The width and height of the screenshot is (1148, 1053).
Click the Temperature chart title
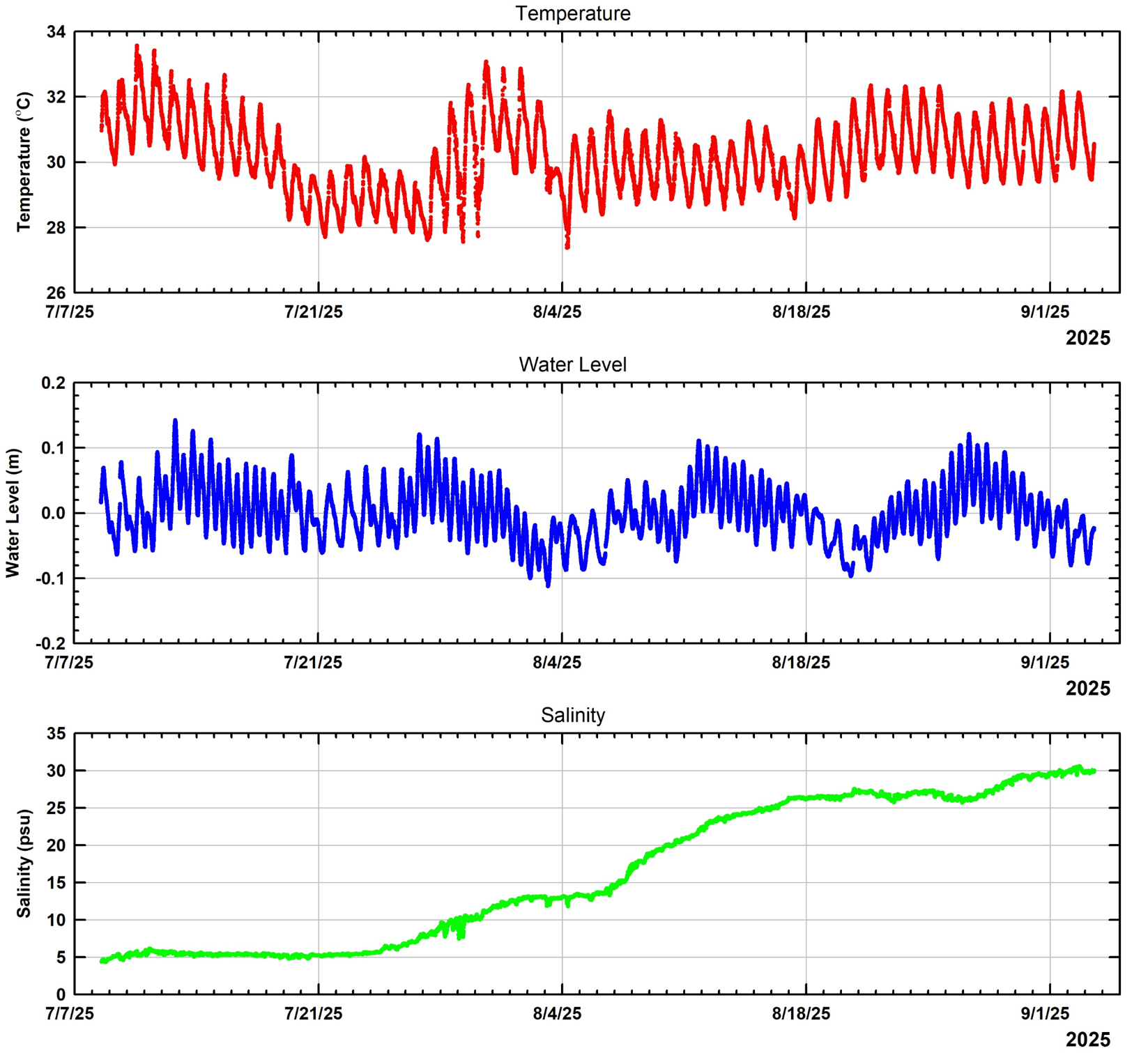tap(572, 14)
